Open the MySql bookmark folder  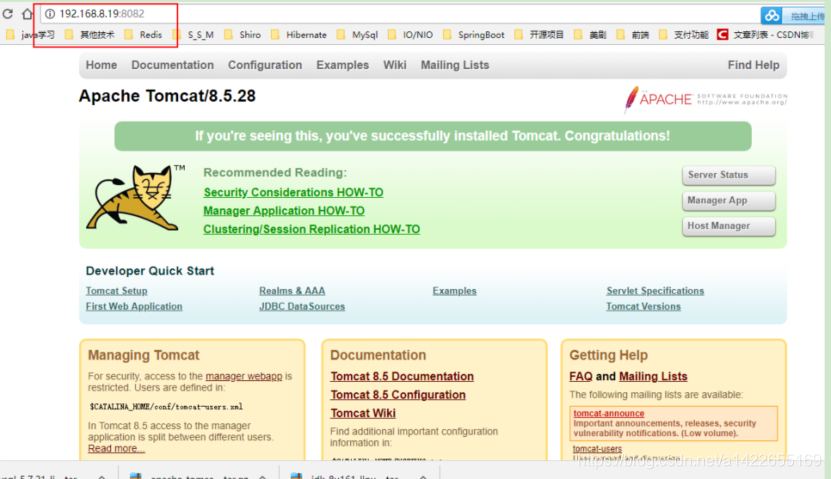(357, 35)
